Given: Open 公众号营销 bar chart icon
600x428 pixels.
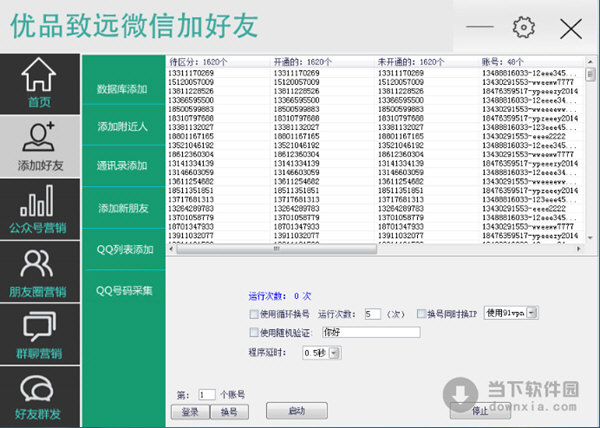Looking at the screenshot, I should click(x=37, y=200).
